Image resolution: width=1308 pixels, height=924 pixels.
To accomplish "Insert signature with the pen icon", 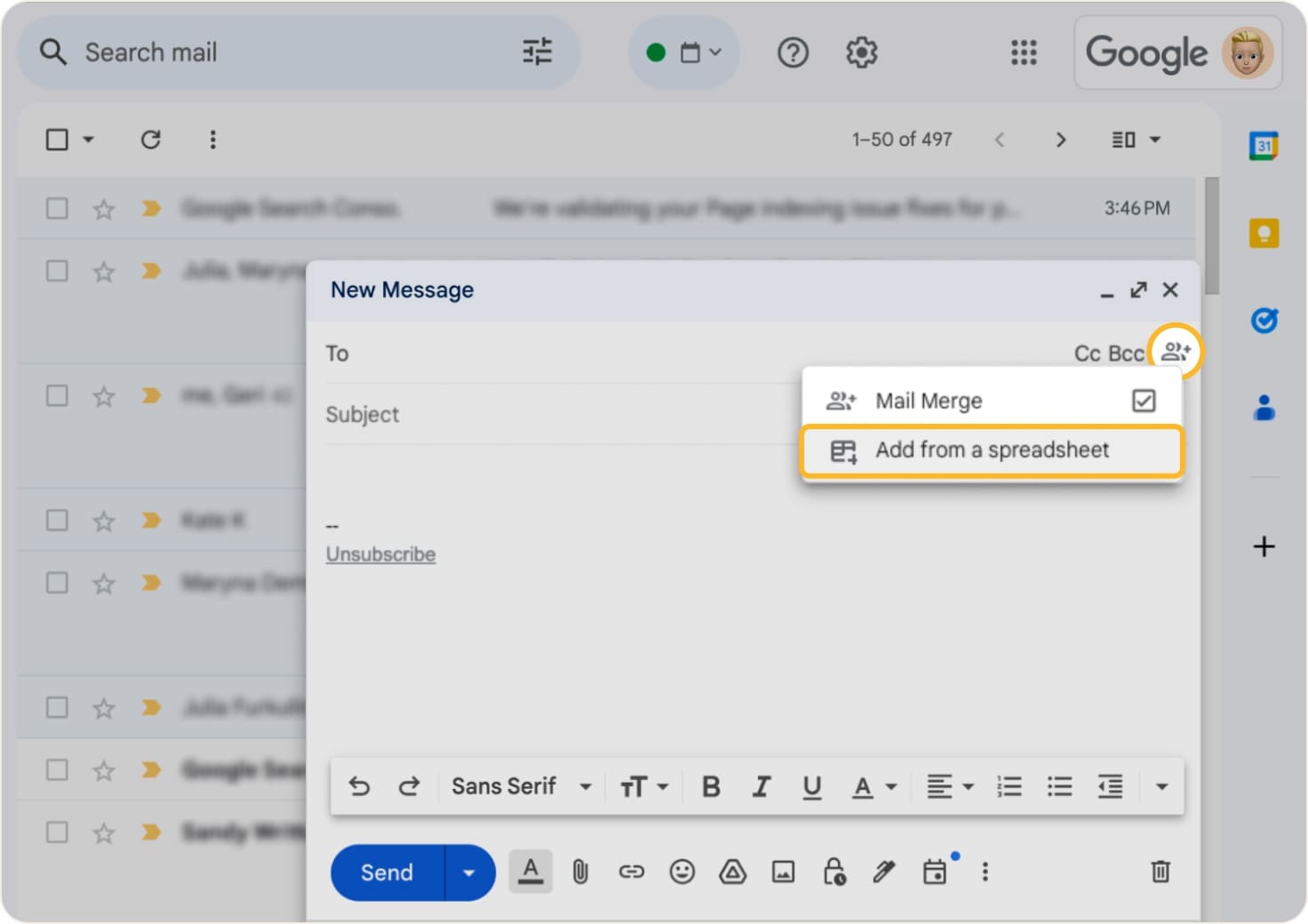I will point(884,872).
